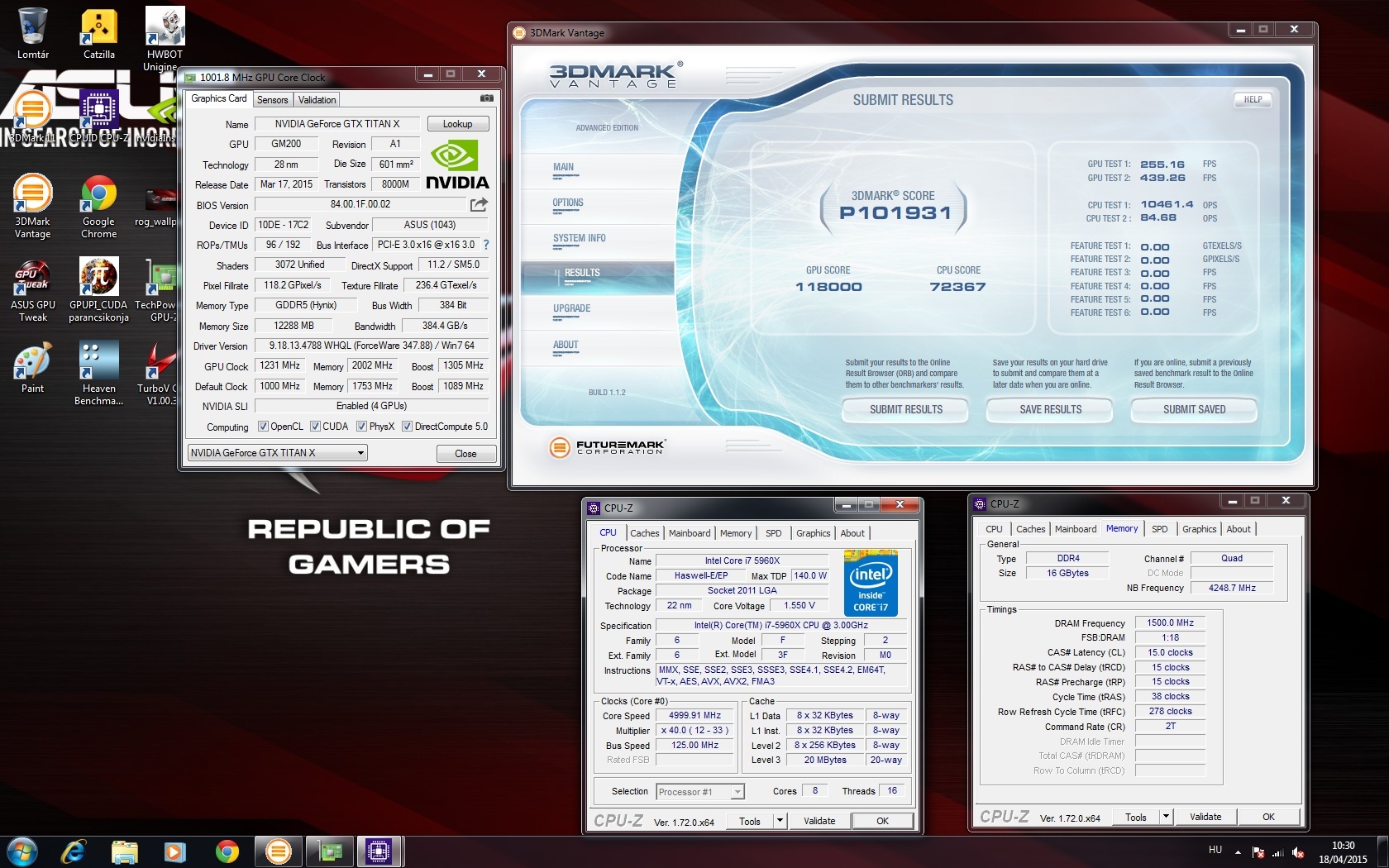Switch to the Sensors tab in GPU-Z

pos(272,100)
